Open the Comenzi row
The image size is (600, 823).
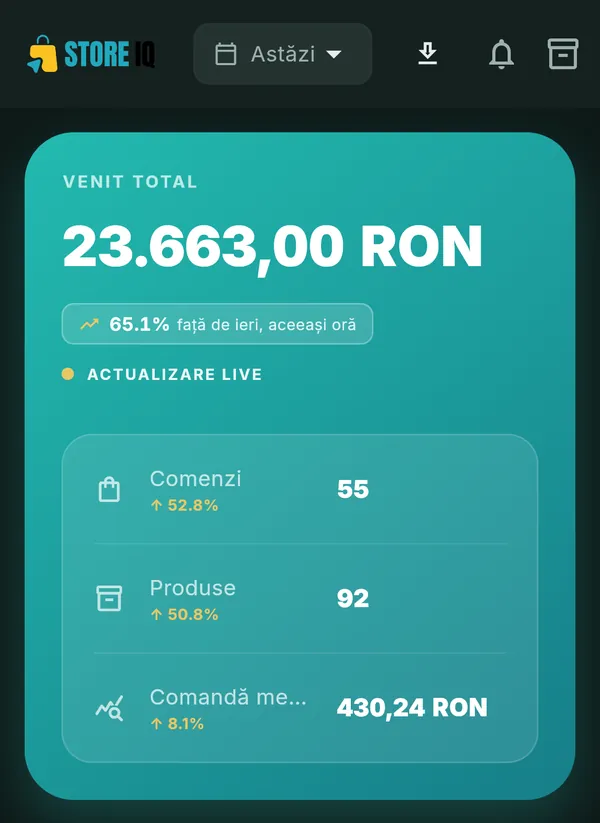tap(300, 489)
